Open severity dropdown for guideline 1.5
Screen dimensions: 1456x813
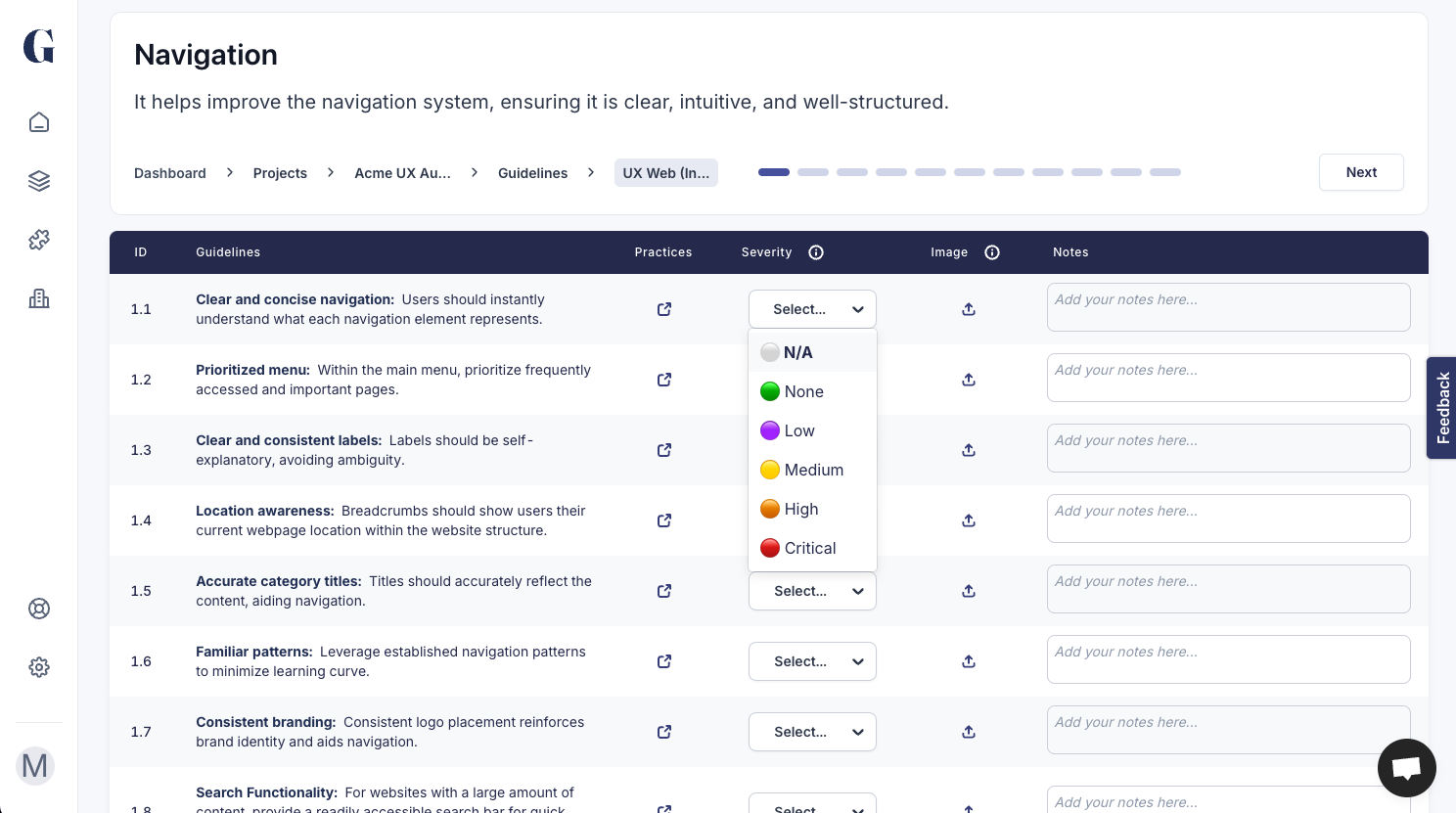[x=812, y=591]
